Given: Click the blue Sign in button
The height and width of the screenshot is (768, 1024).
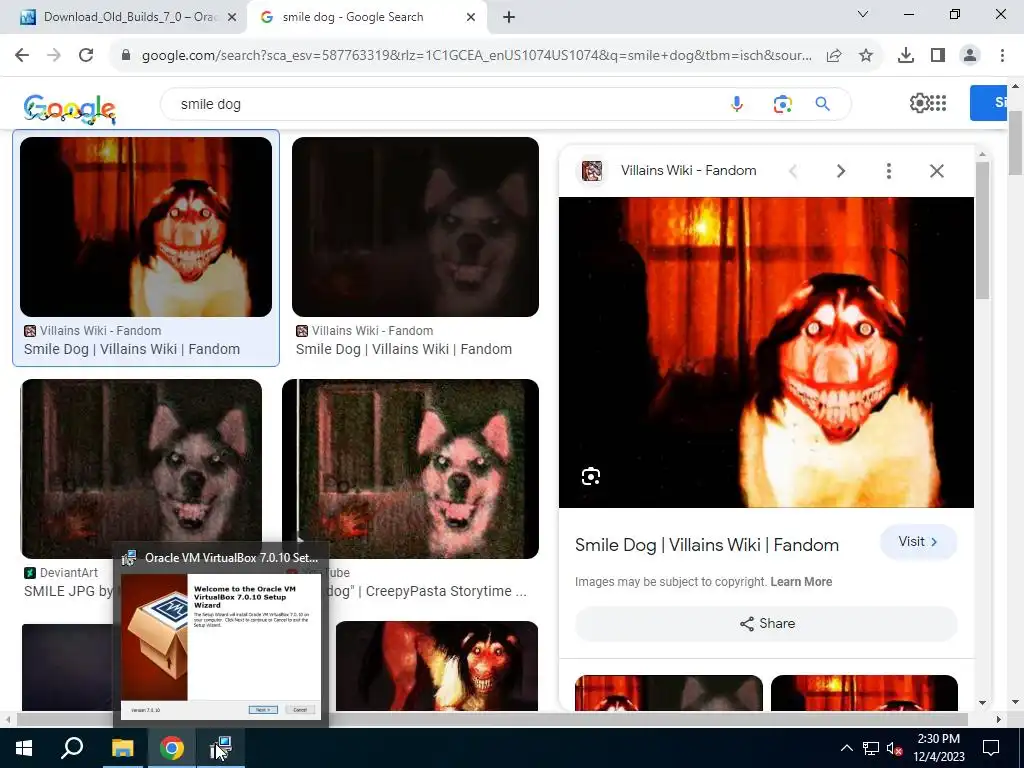Looking at the screenshot, I should [988, 103].
